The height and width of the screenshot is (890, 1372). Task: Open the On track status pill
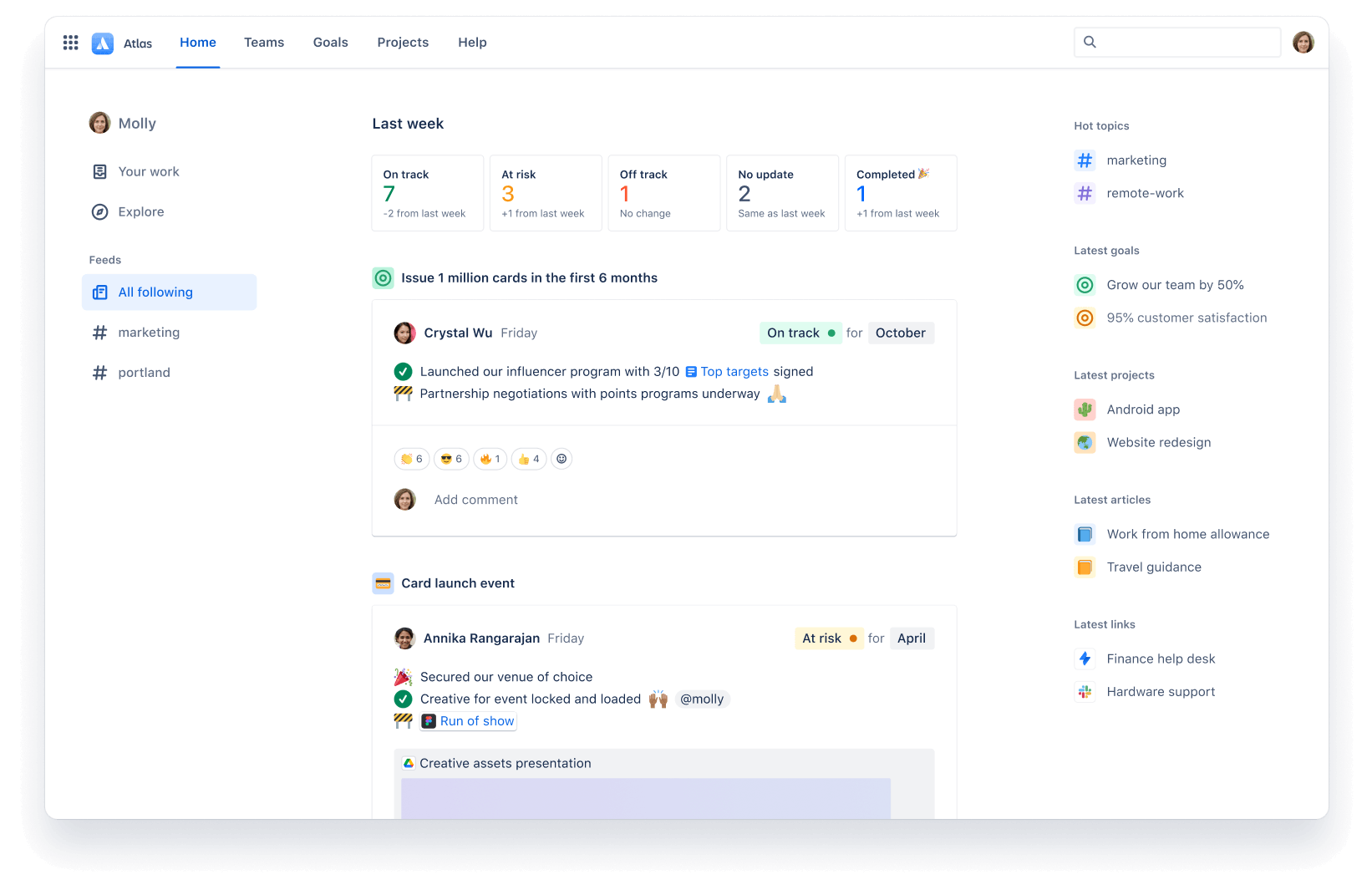pos(800,333)
